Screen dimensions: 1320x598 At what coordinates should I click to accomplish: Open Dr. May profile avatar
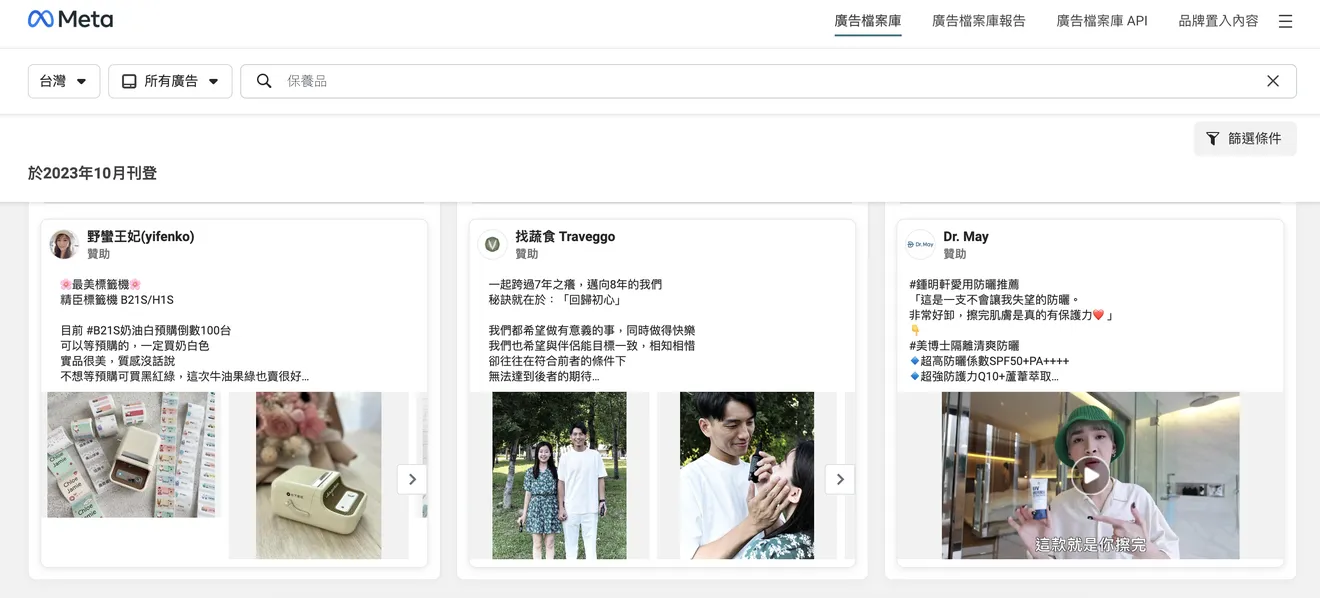point(920,244)
